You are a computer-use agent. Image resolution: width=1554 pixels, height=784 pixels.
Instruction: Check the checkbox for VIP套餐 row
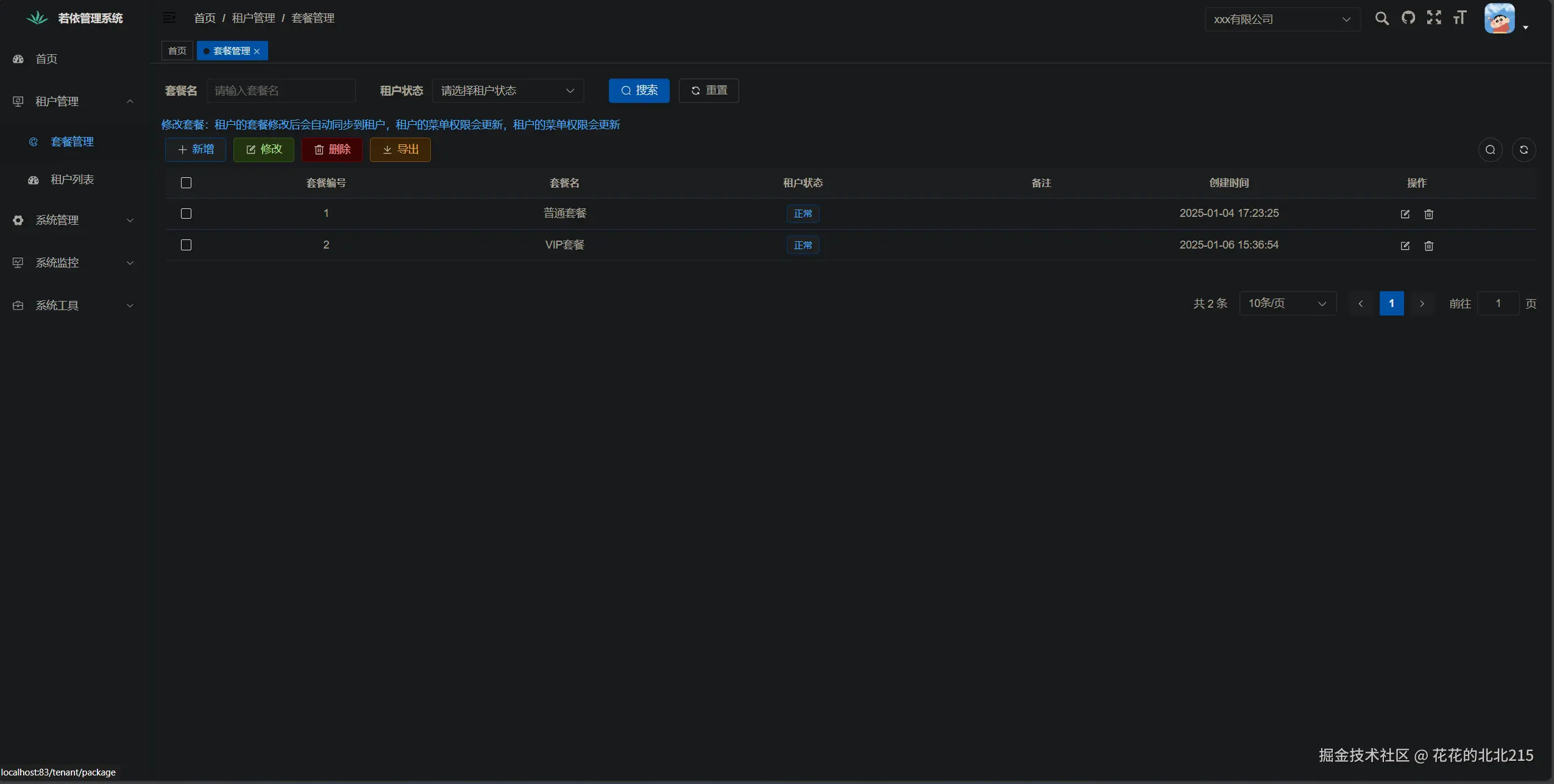(186, 245)
